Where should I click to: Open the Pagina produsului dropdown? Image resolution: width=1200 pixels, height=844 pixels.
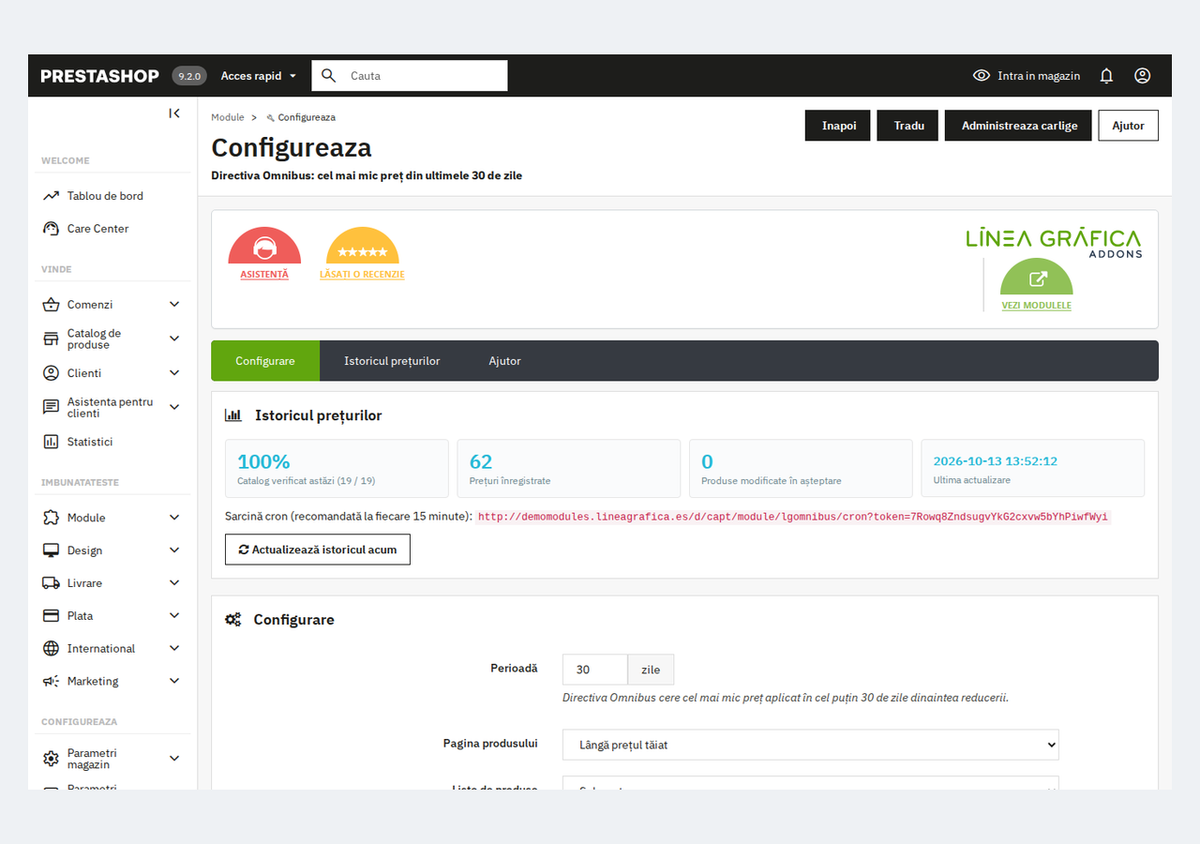click(810, 744)
